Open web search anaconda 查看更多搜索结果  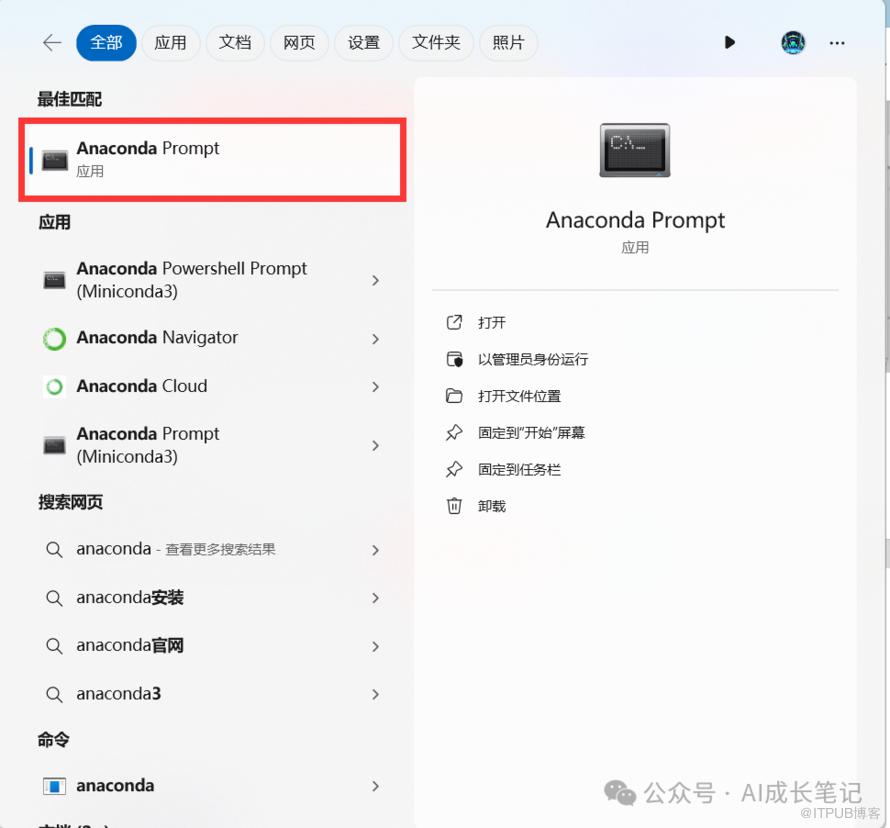click(x=213, y=549)
